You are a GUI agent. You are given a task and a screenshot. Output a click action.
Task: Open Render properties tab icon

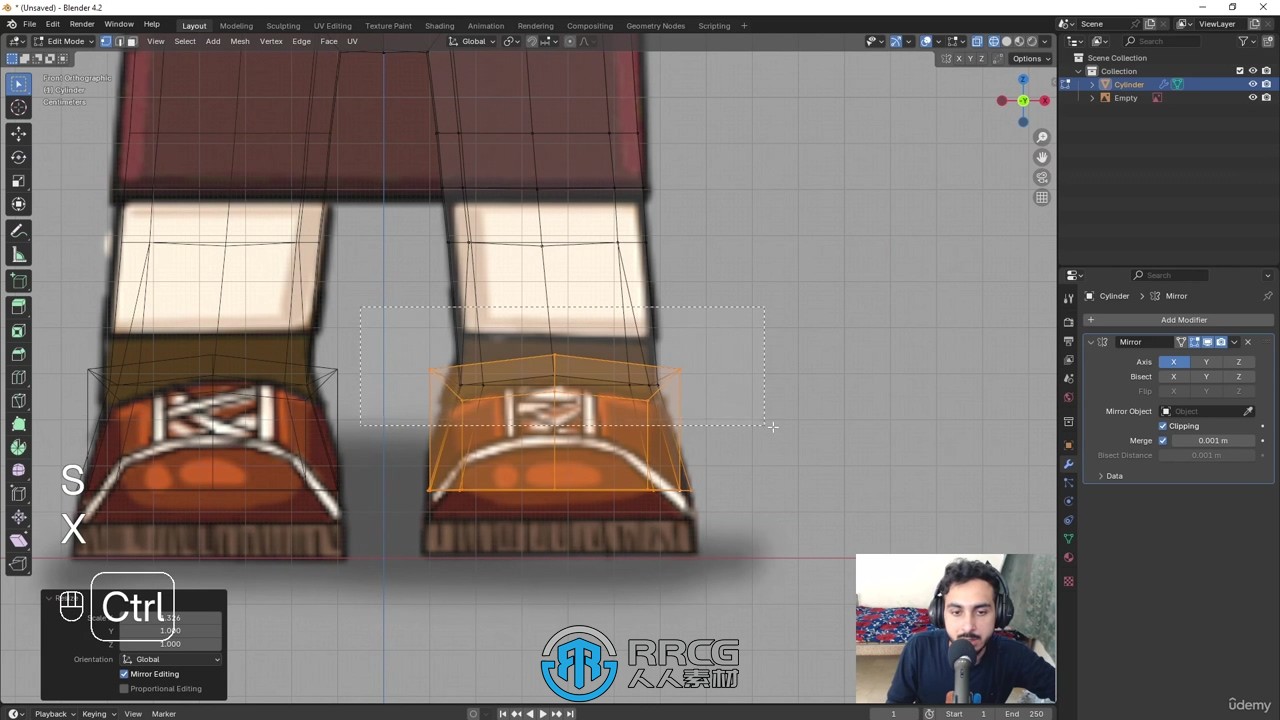point(1068,322)
